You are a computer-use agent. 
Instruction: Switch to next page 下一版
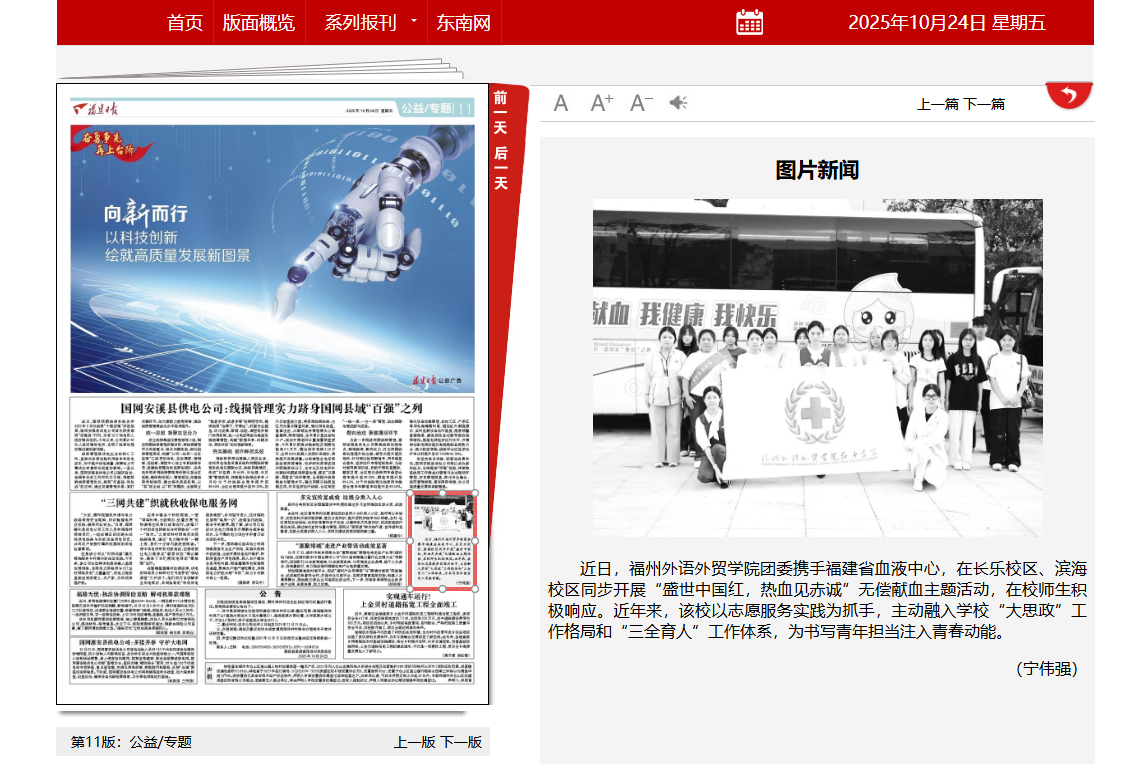pyautogui.click(x=461, y=742)
